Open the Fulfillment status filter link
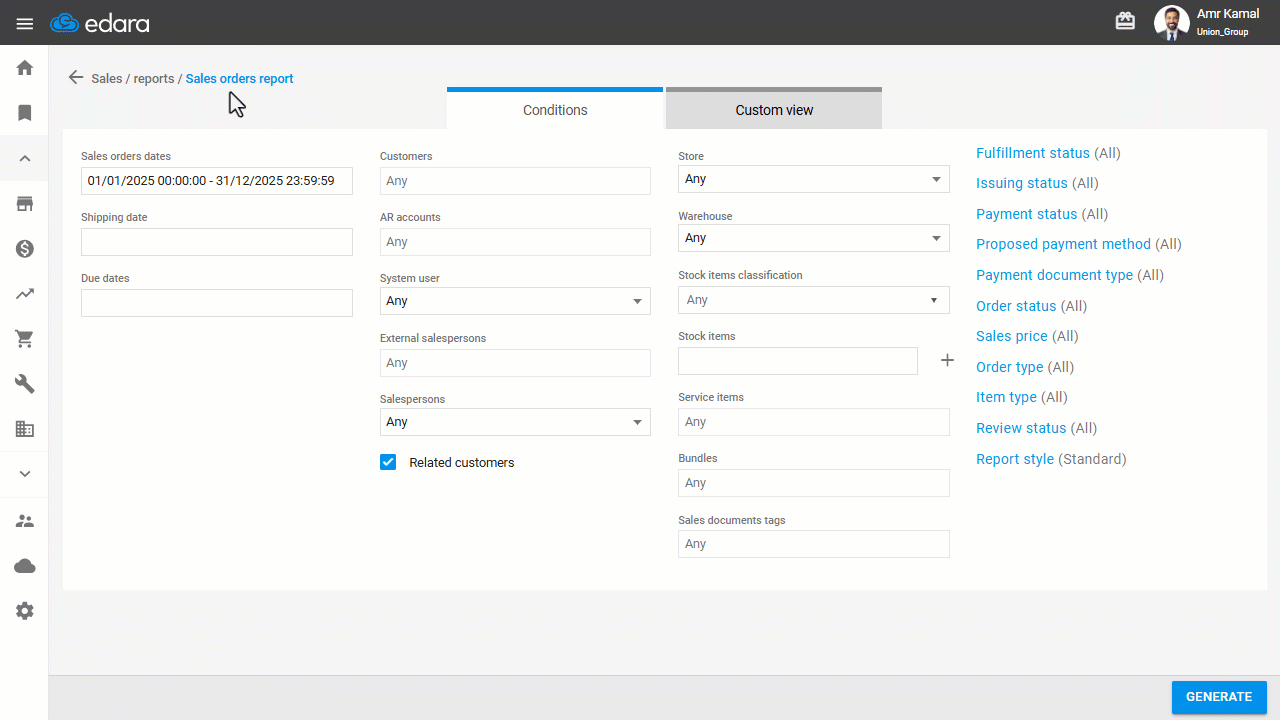Screen dimensions: 1280x720 click(1033, 153)
